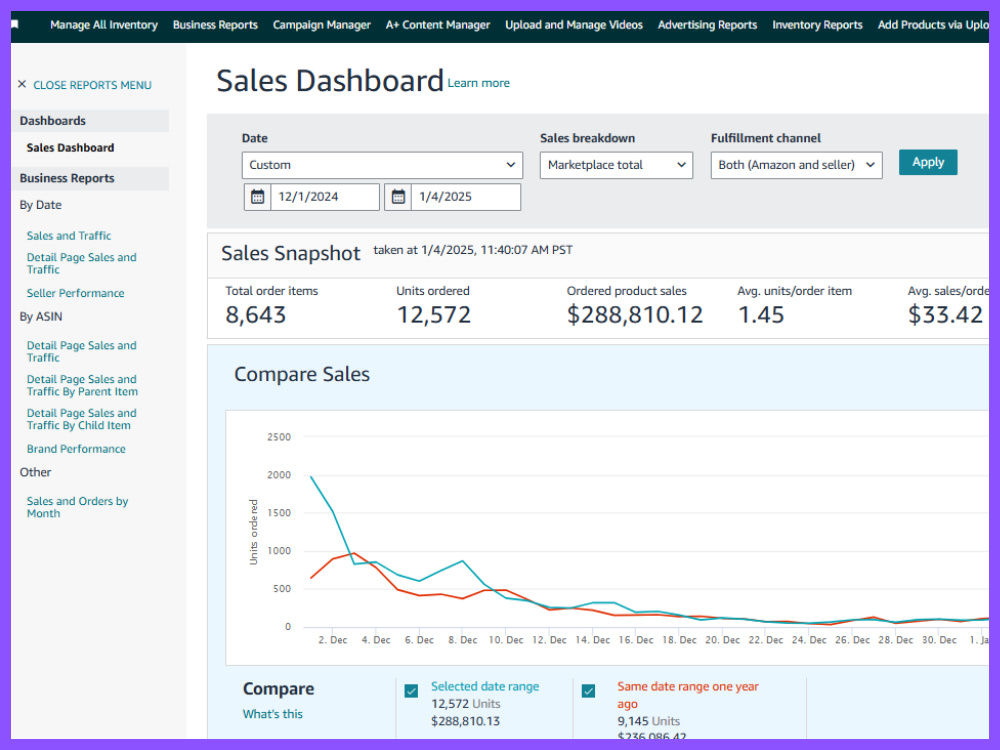Click the Units ordered value 12,572

pos(434,314)
